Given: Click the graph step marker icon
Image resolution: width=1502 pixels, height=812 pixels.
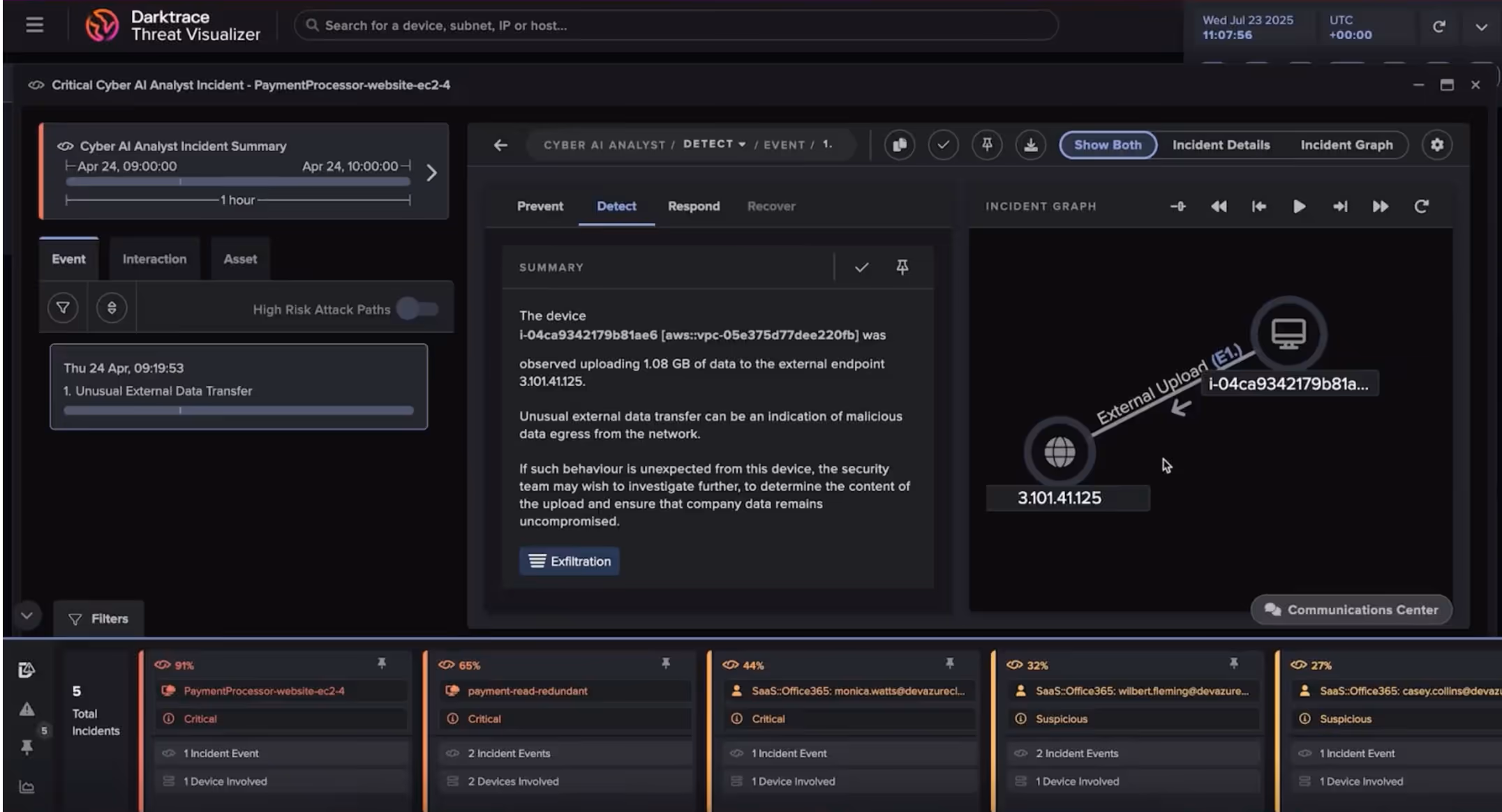Looking at the screenshot, I should coord(1177,206).
